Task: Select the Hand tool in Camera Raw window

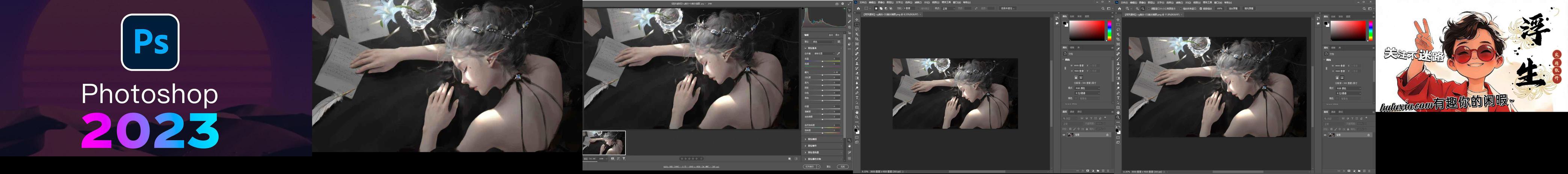Action: pos(850,147)
